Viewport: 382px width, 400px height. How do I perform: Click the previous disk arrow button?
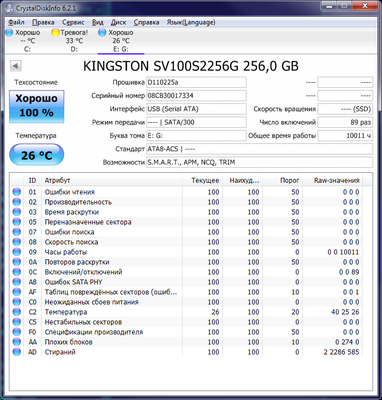point(16,66)
